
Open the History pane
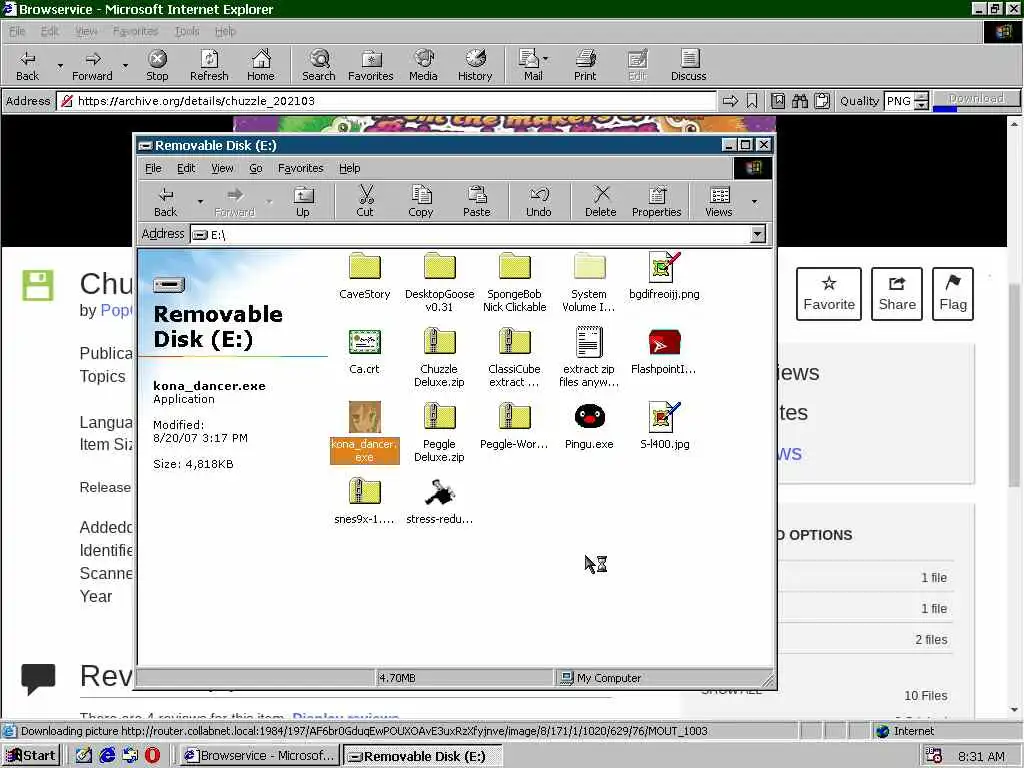point(475,65)
